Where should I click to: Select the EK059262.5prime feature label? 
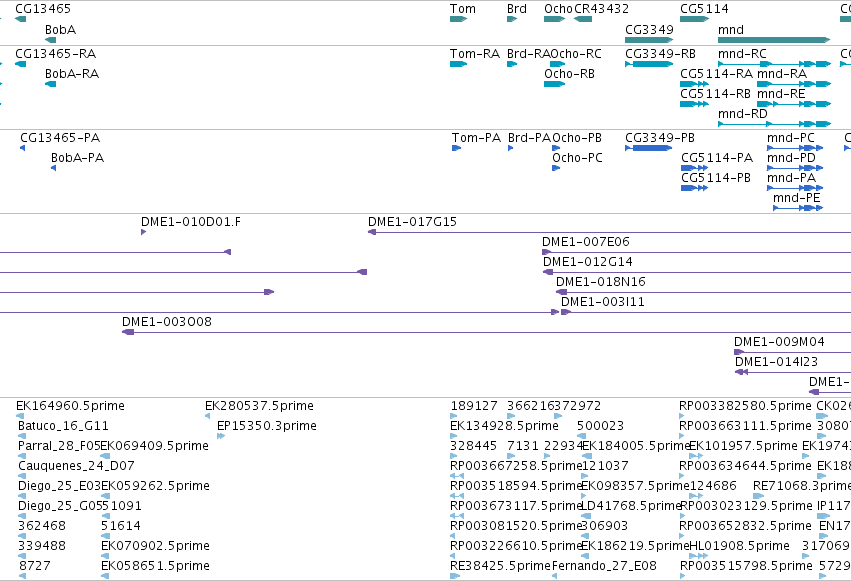point(156,487)
